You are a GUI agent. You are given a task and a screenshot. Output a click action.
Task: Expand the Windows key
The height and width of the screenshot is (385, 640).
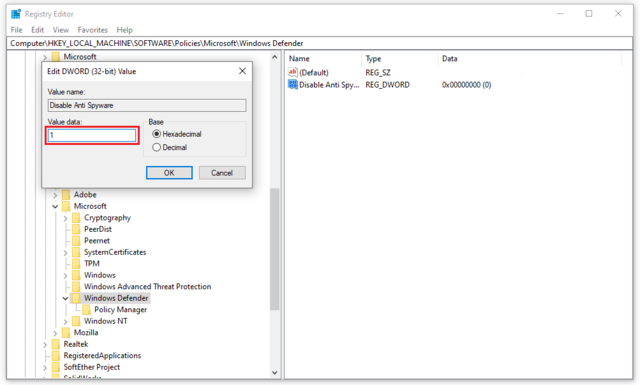point(65,276)
